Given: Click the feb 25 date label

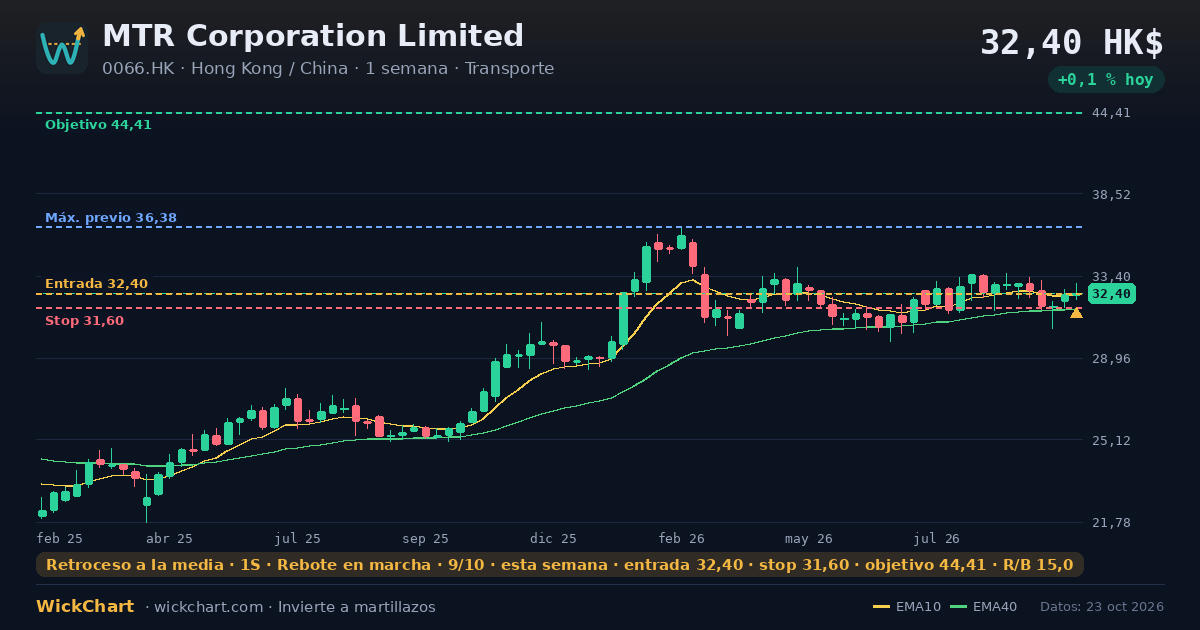Looking at the screenshot, I should [60, 538].
